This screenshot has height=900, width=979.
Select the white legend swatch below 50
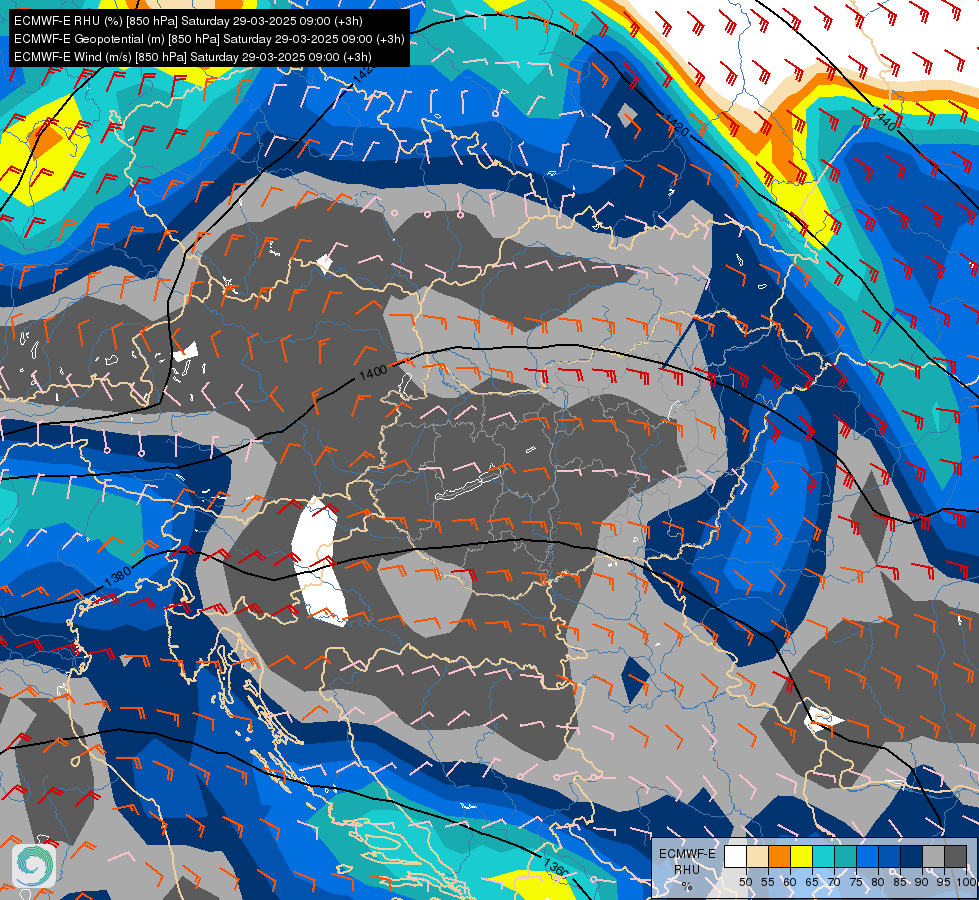click(x=735, y=856)
